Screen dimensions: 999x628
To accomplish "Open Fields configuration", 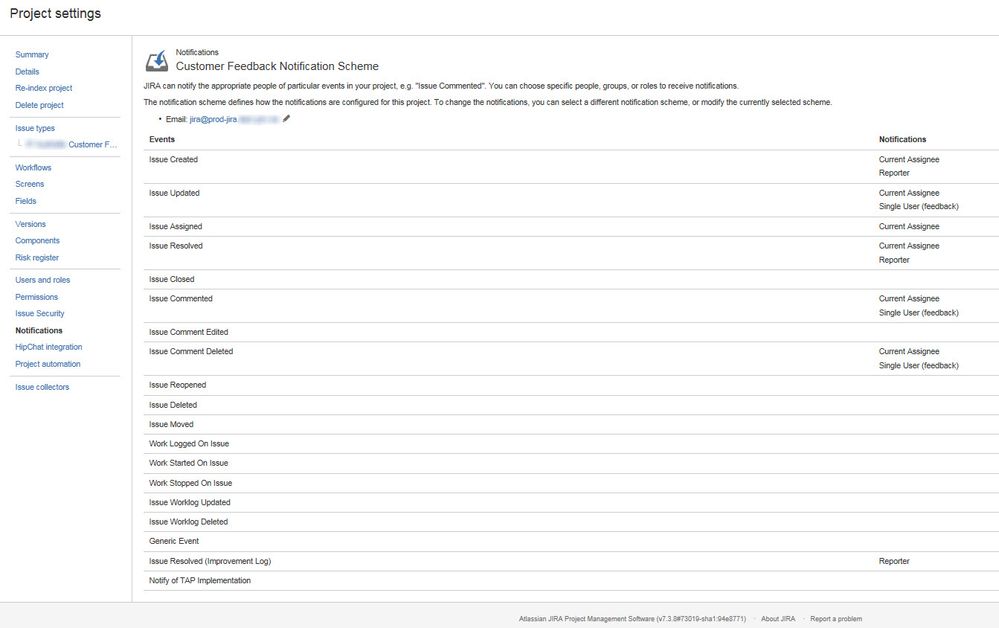I will pos(25,201).
